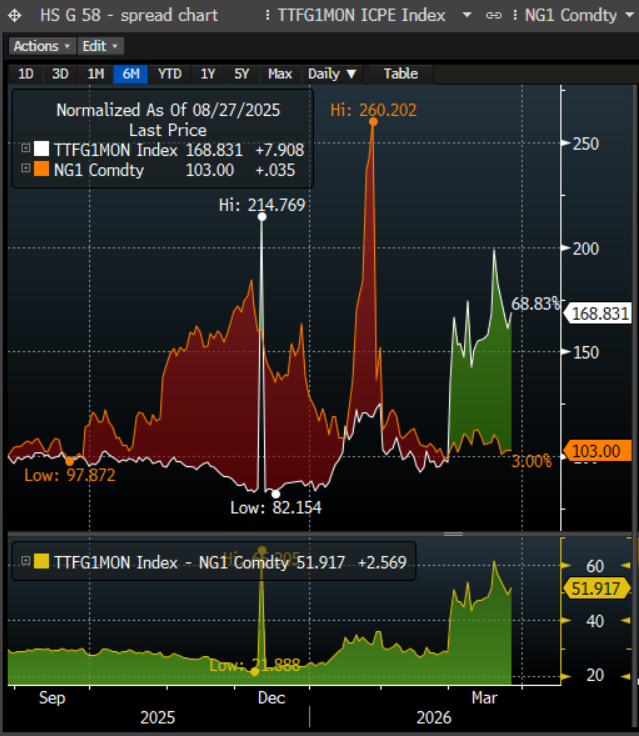The width and height of the screenshot is (639, 736).
Task: Click the Normalized As Of 08/27/2025 text
Action: 168,110
